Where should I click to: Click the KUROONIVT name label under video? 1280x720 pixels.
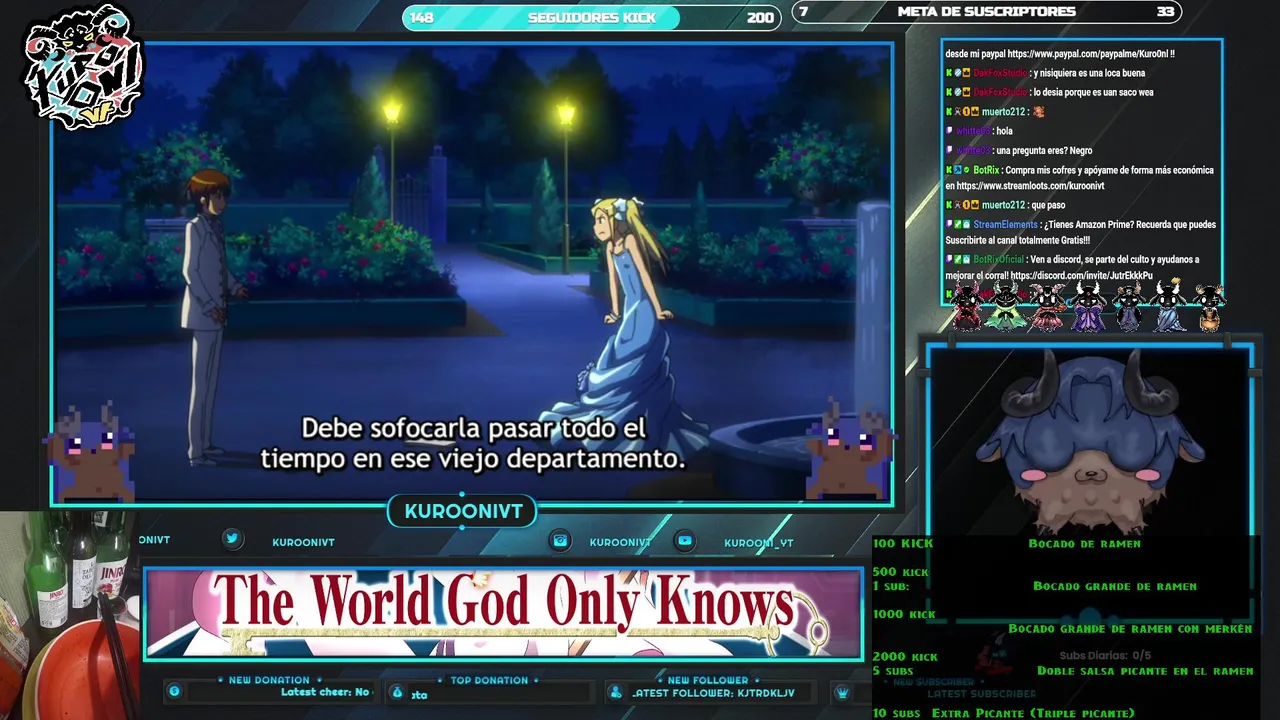coord(463,511)
